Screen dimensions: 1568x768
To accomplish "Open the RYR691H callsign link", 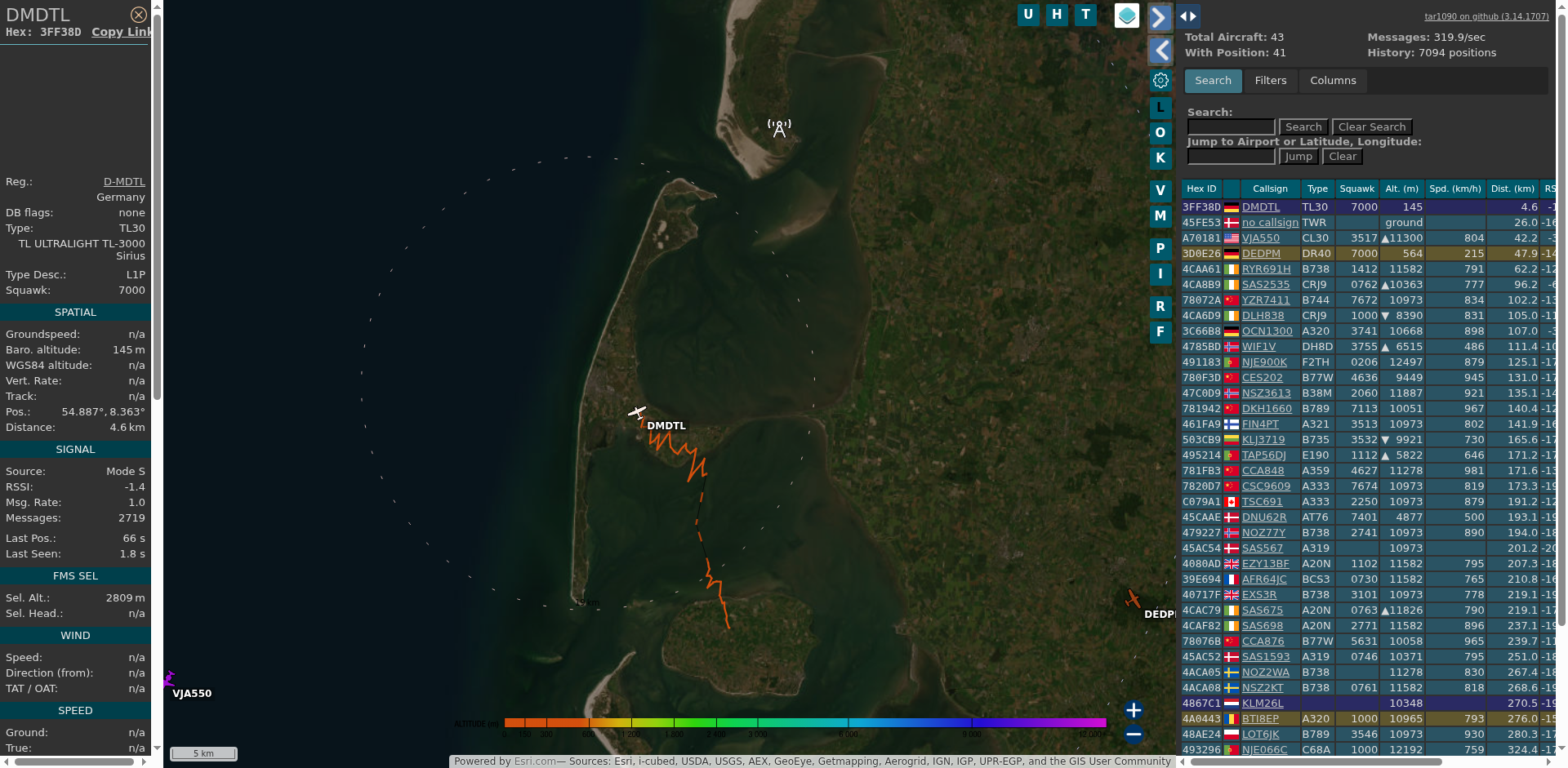I will coord(1267,269).
